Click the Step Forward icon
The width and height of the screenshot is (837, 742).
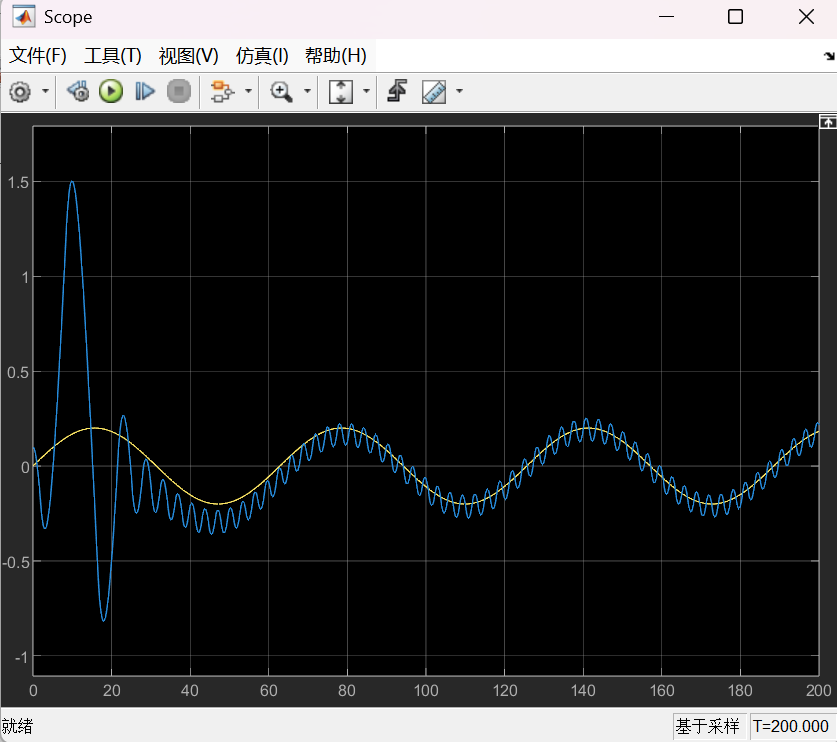145,92
